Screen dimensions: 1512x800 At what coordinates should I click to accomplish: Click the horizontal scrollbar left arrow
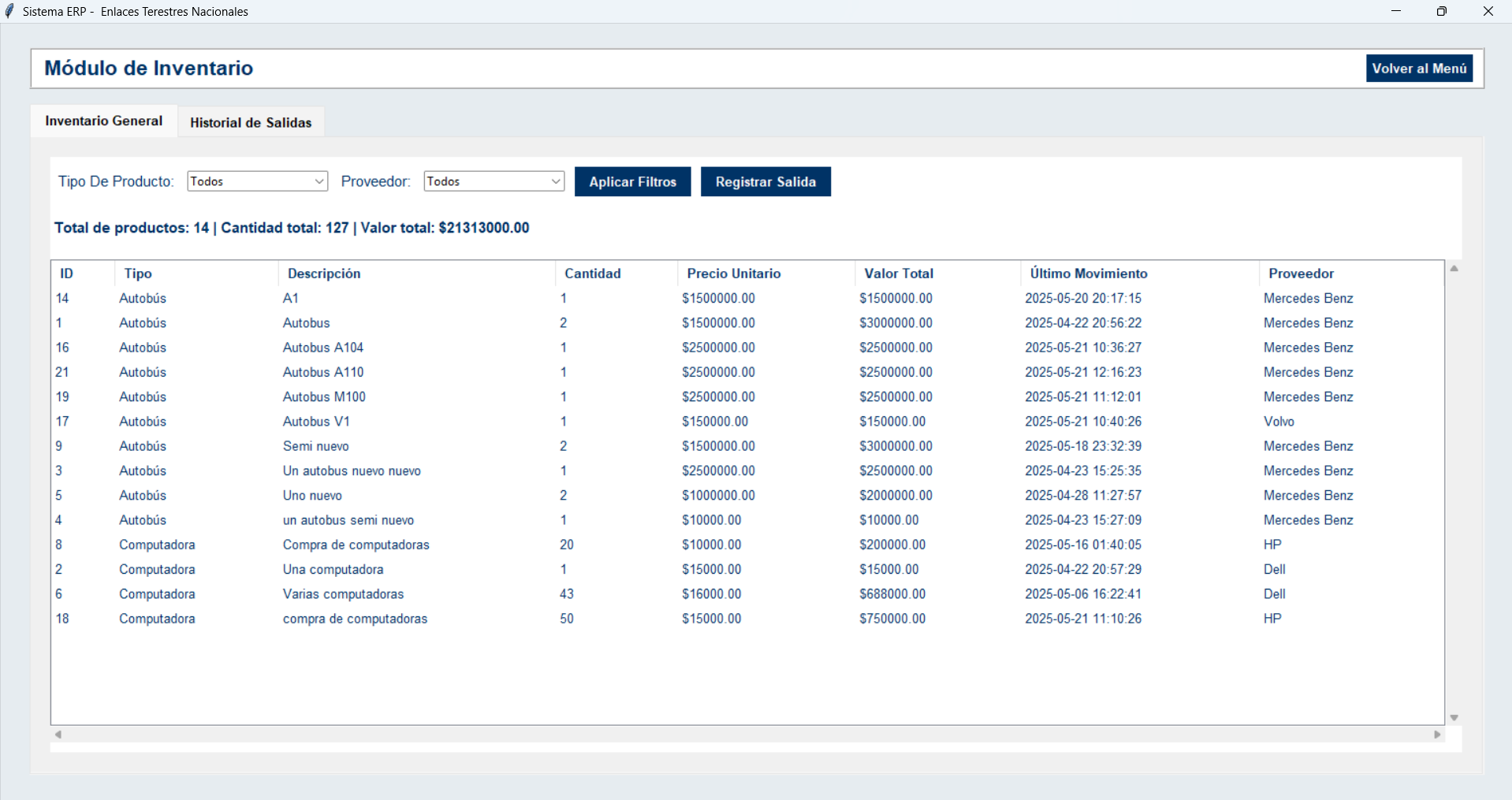coord(58,735)
